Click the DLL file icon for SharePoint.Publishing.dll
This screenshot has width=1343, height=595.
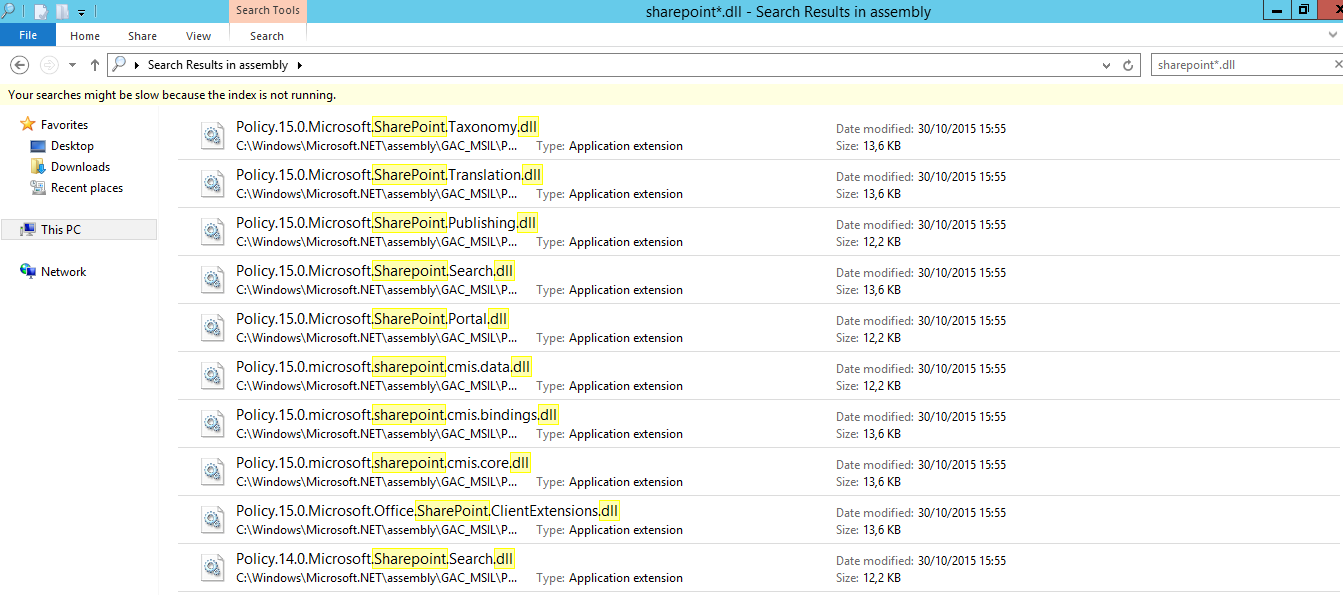(213, 232)
